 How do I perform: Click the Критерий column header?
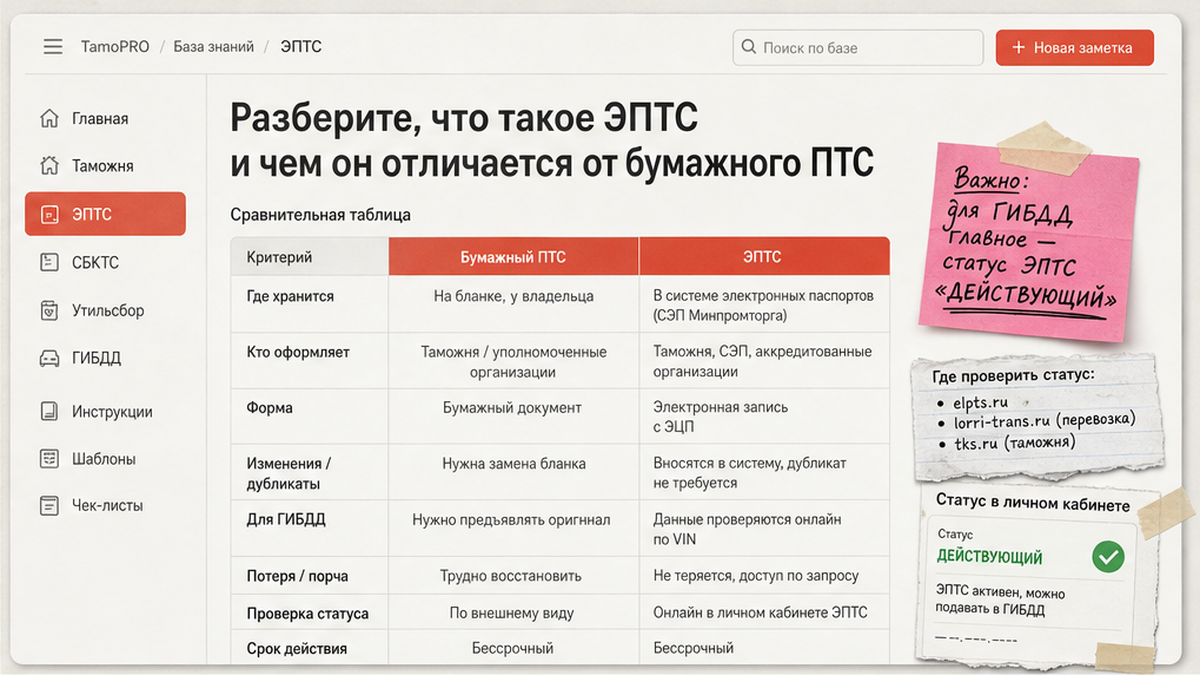tap(310, 257)
